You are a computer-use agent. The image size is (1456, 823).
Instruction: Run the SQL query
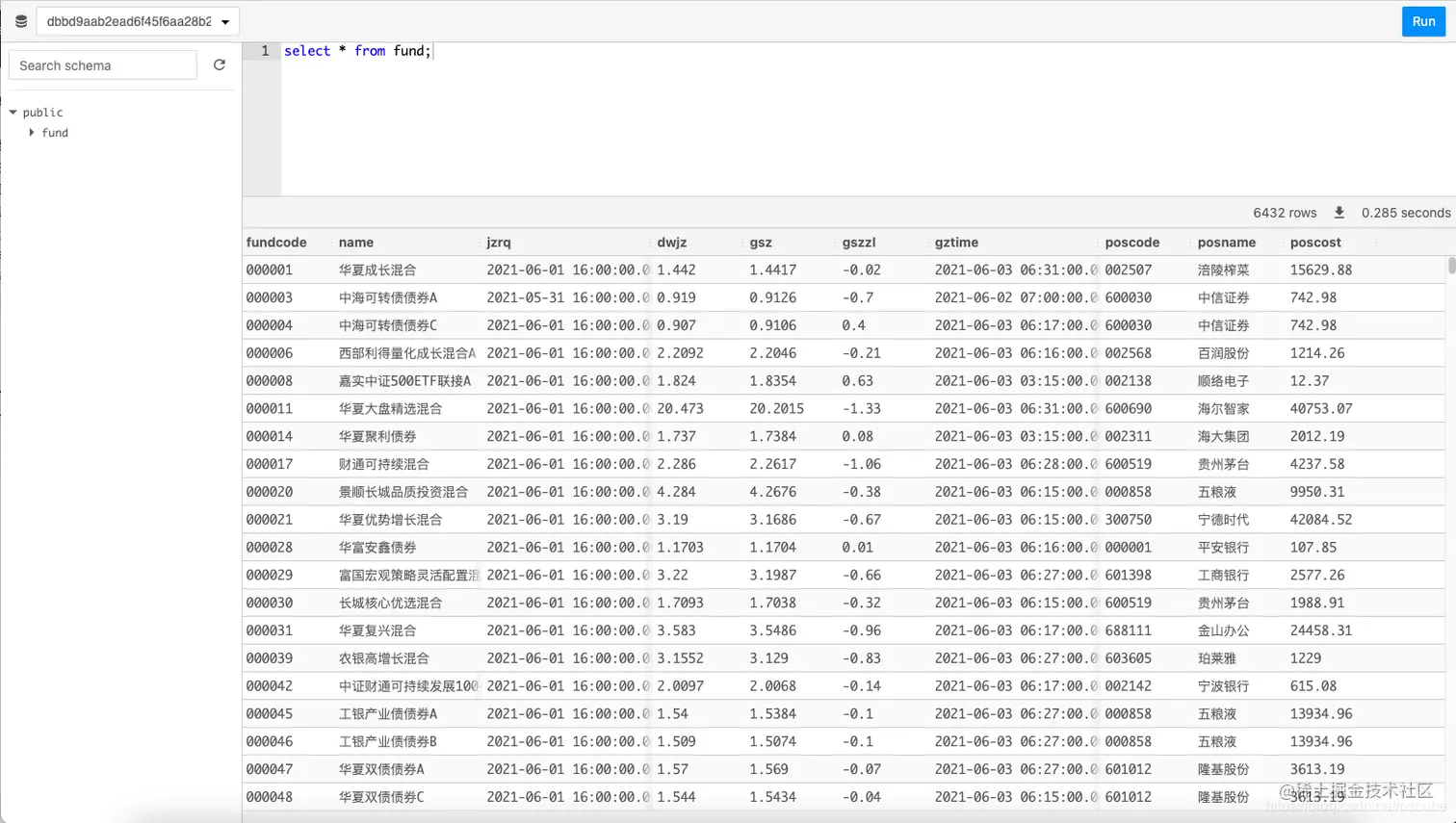click(x=1423, y=21)
